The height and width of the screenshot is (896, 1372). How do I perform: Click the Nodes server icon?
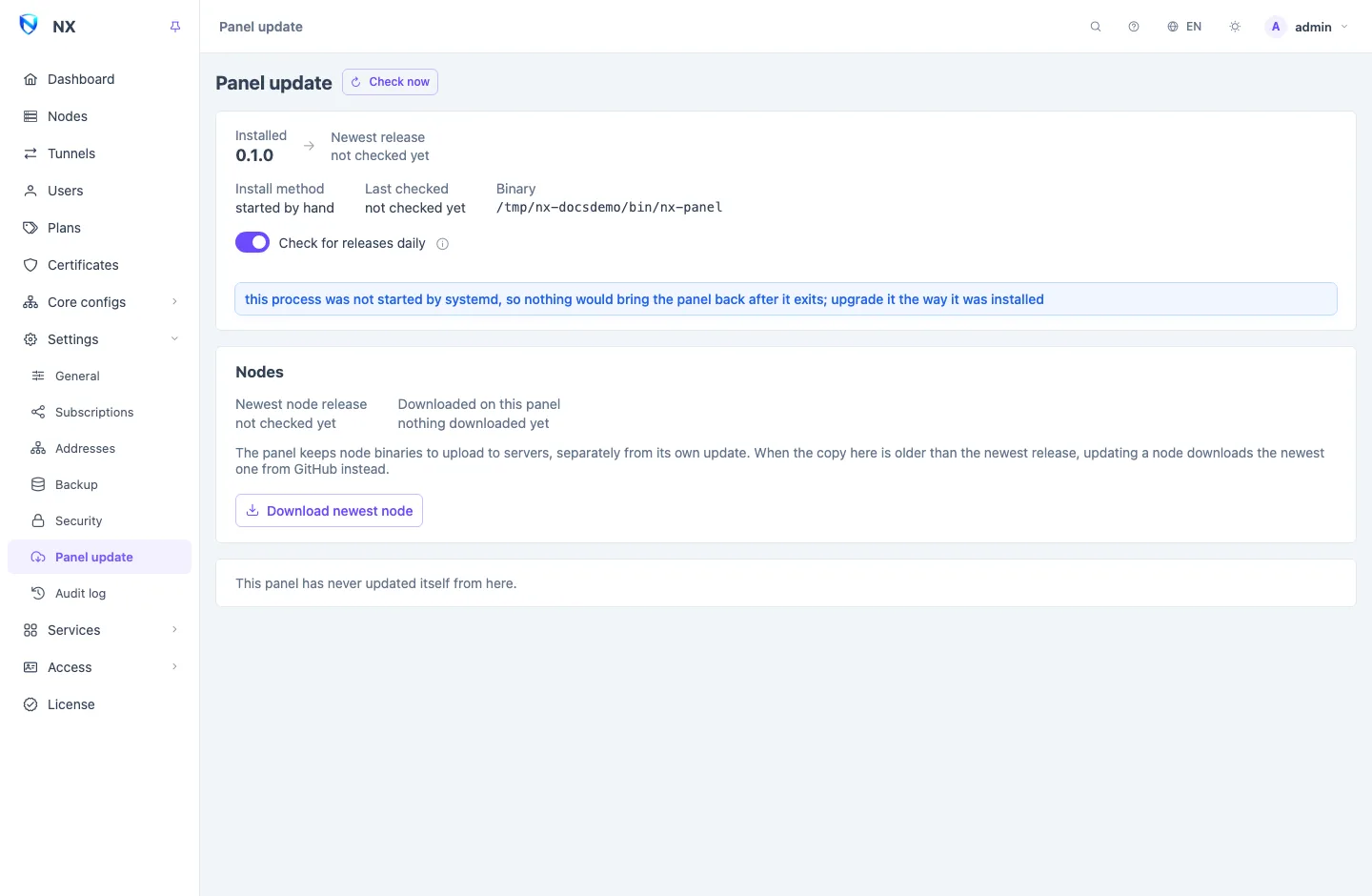30,116
